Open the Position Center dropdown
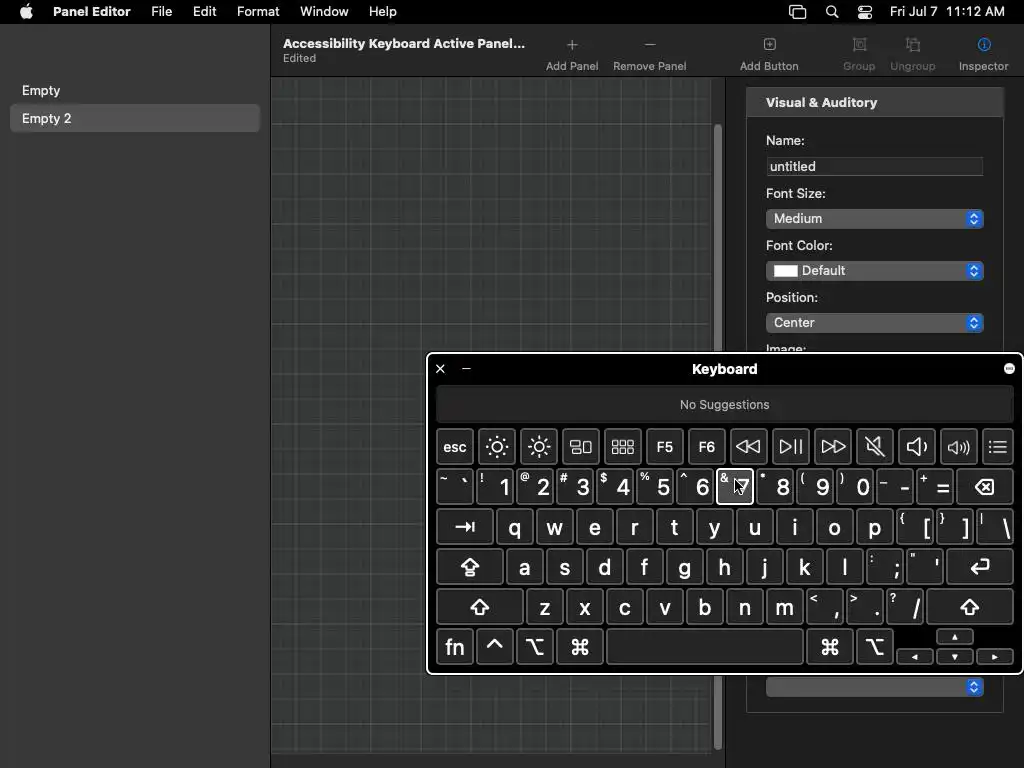This screenshot has width=1024, height=768. [x=874, y=323]
